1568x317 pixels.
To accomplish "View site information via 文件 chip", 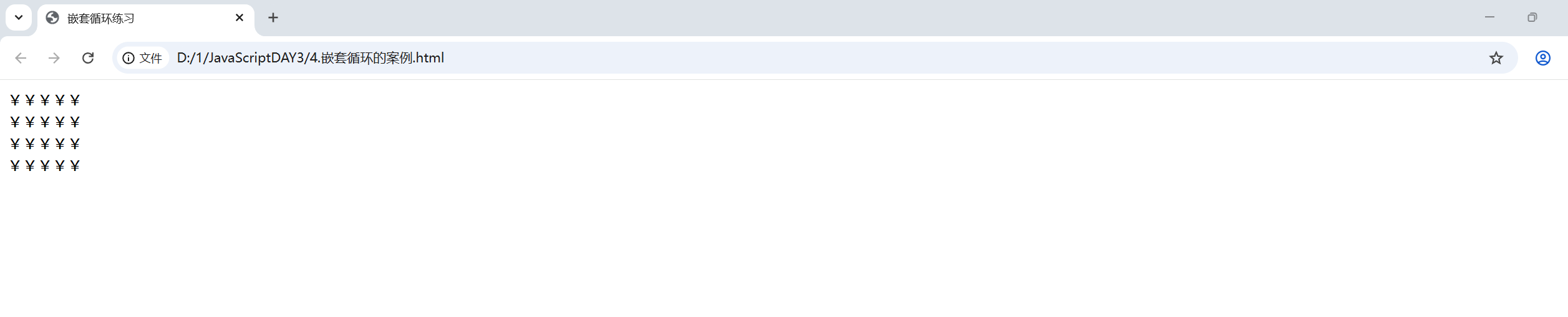I will pos(143,58).
